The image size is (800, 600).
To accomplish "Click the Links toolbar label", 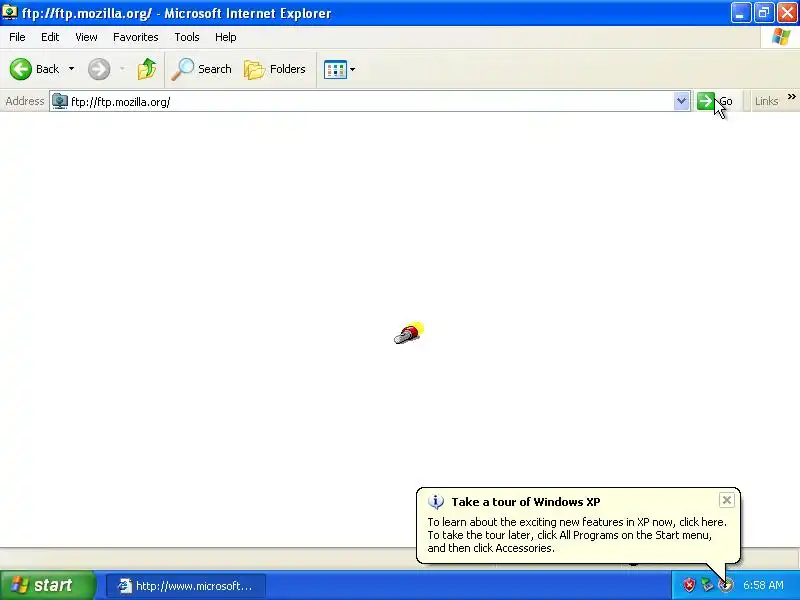I will click(766, 102).
